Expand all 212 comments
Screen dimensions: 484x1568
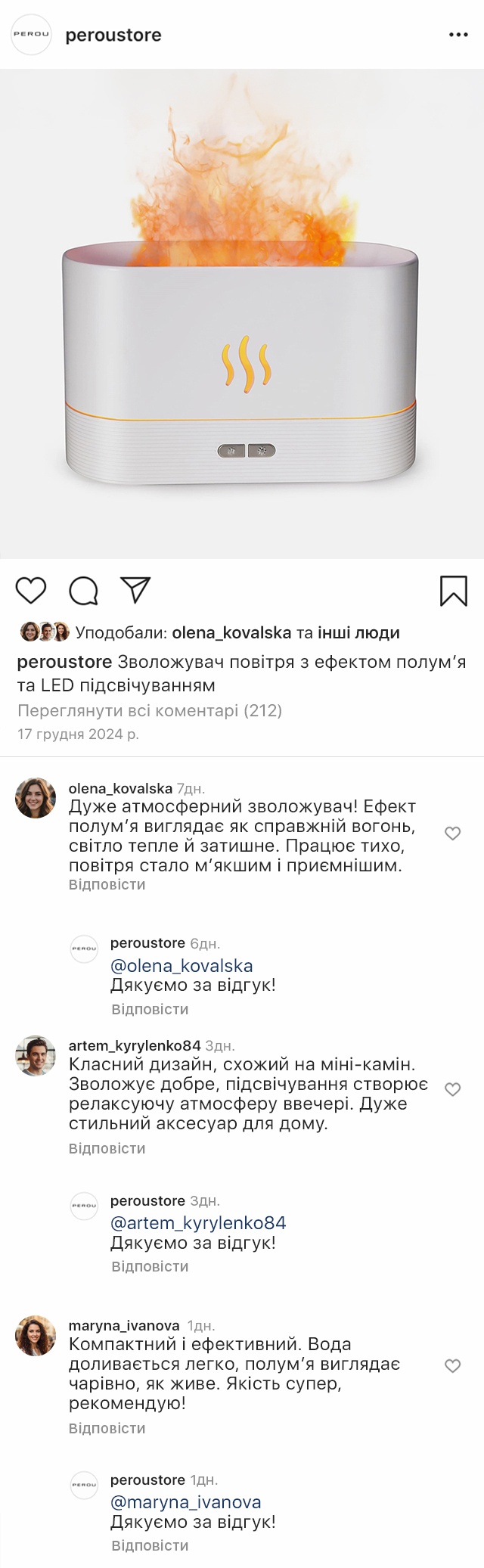149,710
